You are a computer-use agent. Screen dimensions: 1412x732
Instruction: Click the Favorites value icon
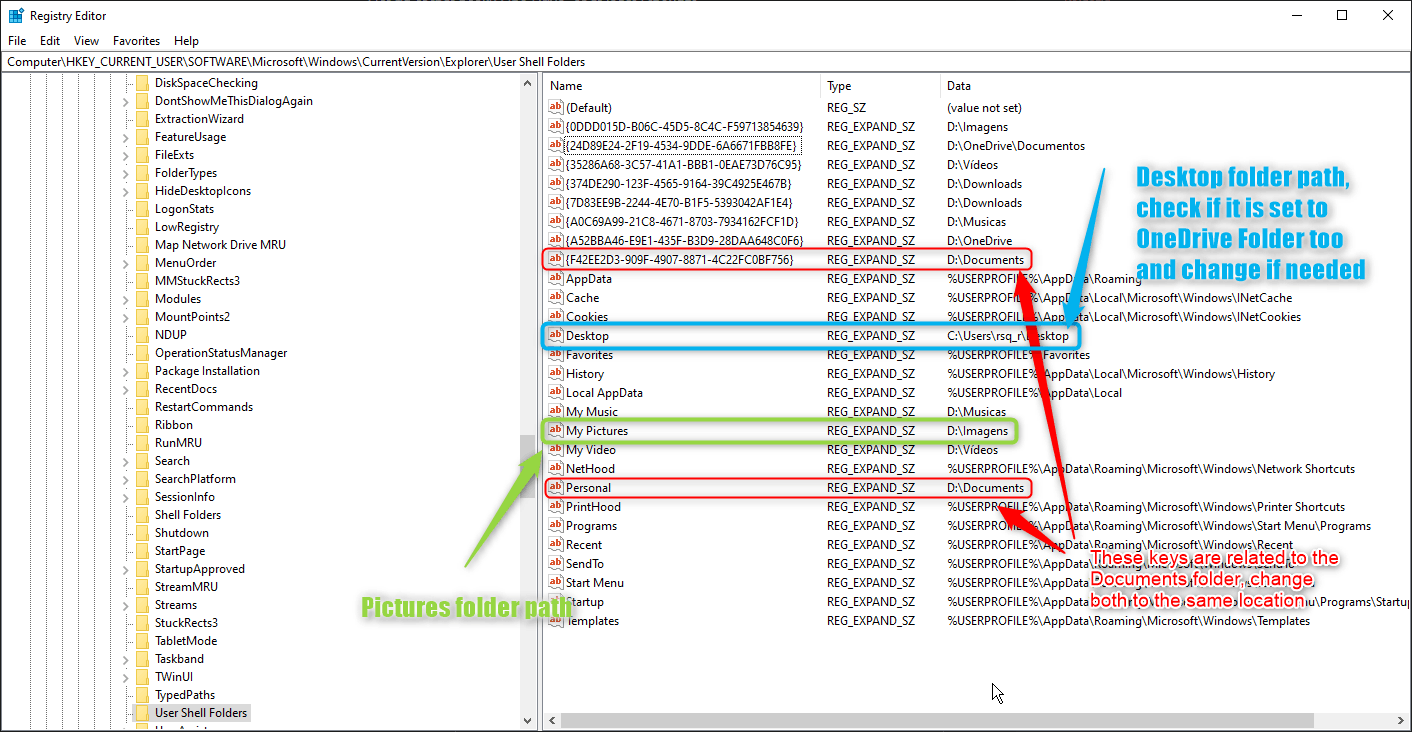pos(556,354)
